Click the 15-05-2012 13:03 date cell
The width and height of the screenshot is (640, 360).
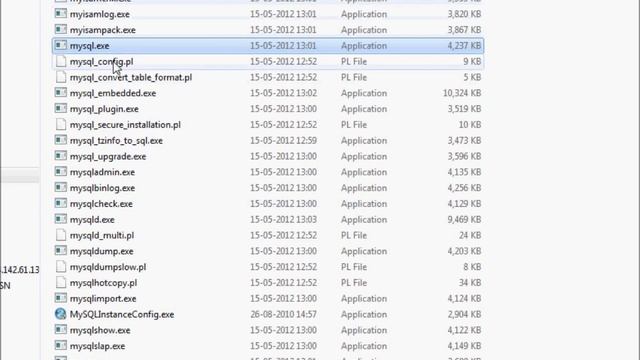pos(283,220)
